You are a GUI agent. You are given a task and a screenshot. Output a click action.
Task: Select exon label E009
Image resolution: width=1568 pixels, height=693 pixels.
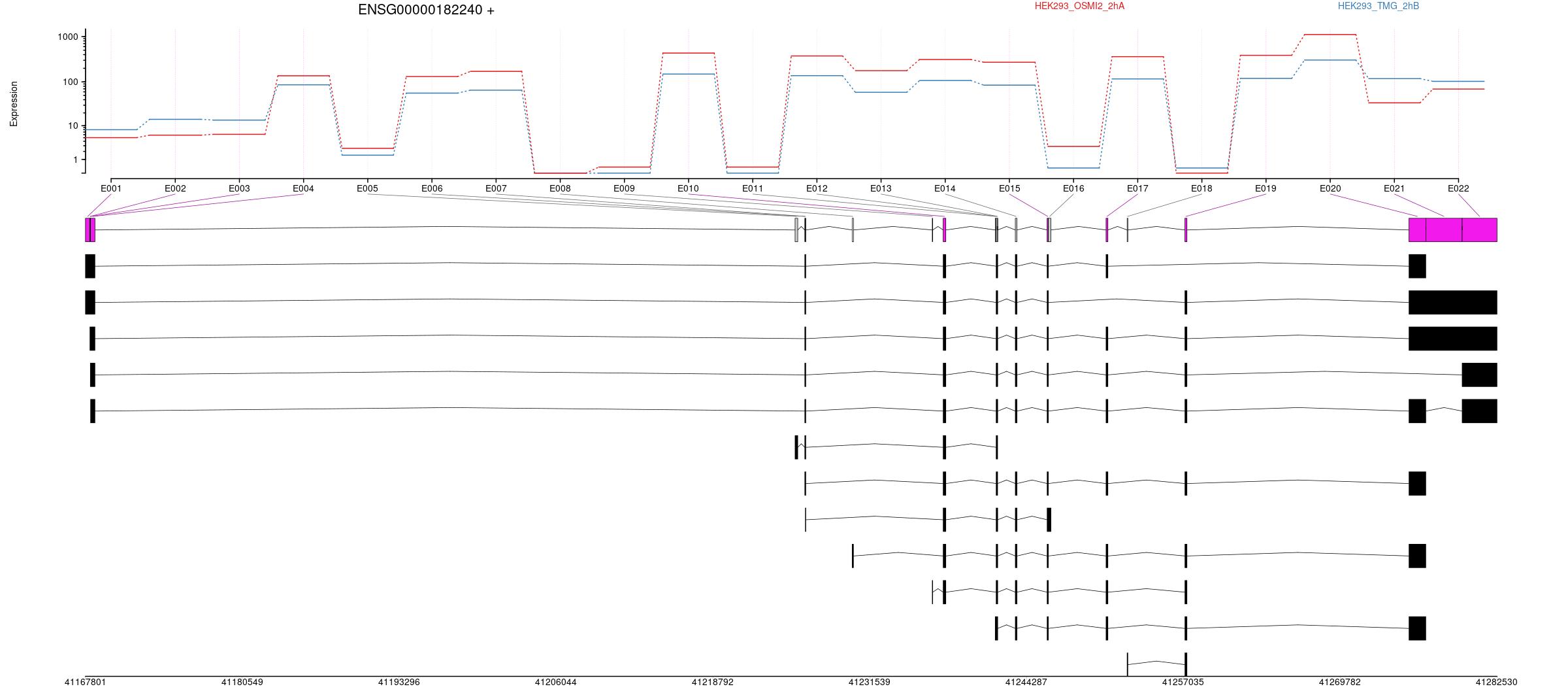pyautogui.click(x=624, y=189)
